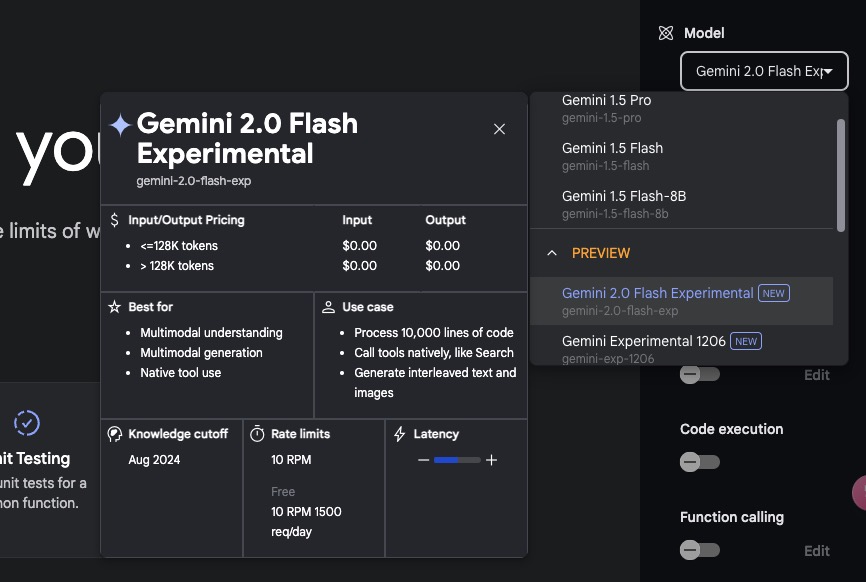Viewport: 866px width, 582px height.
Task: Click Edit next to Function calling
Action: (816, 551)
